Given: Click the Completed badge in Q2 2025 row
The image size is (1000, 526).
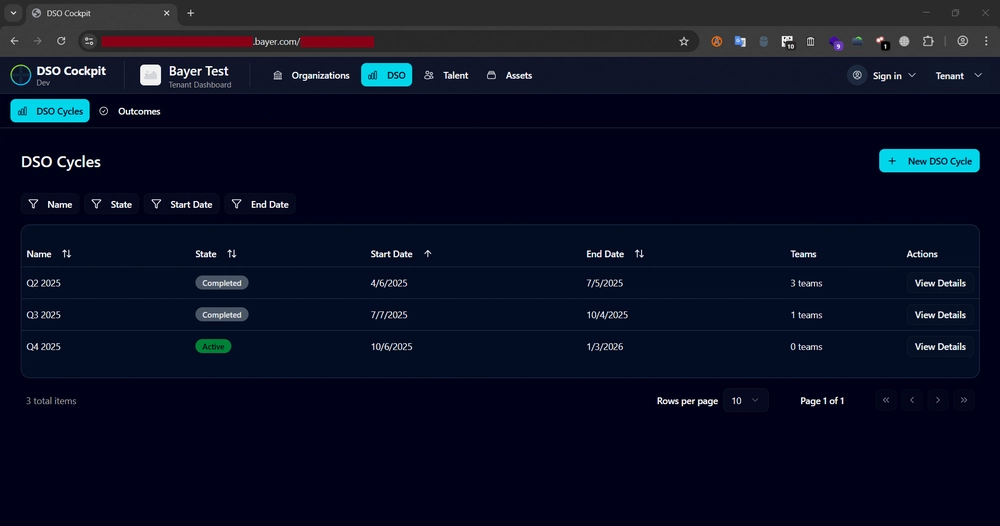Looking at the screenshot, I should coord(222,283).
